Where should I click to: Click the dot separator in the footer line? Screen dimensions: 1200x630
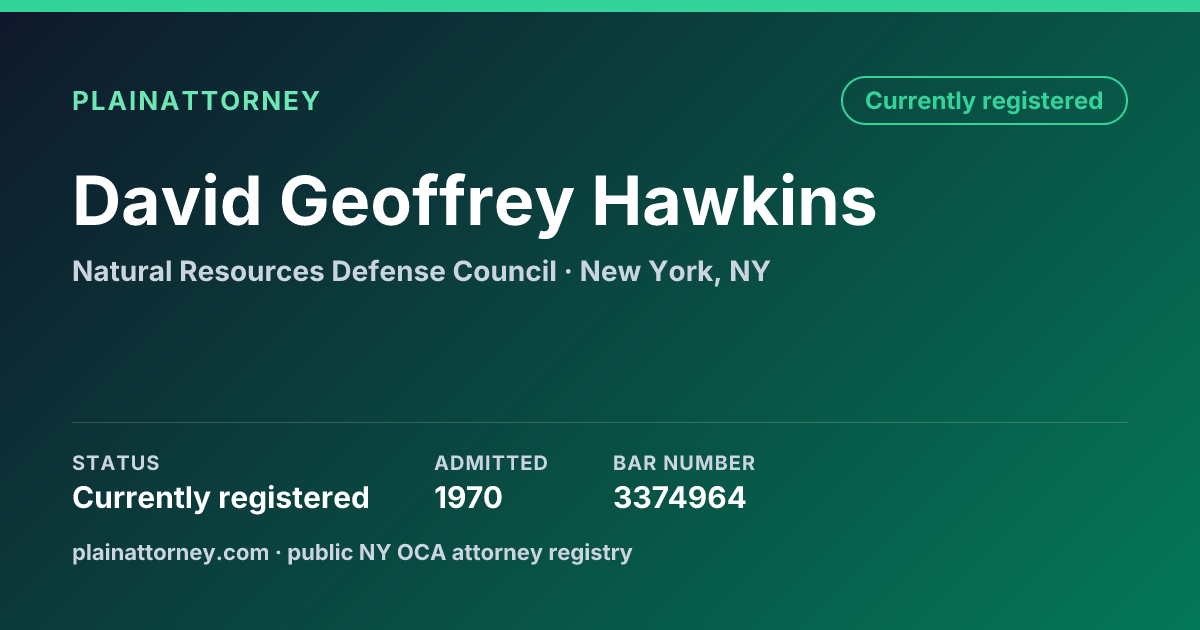coord(278,553)
